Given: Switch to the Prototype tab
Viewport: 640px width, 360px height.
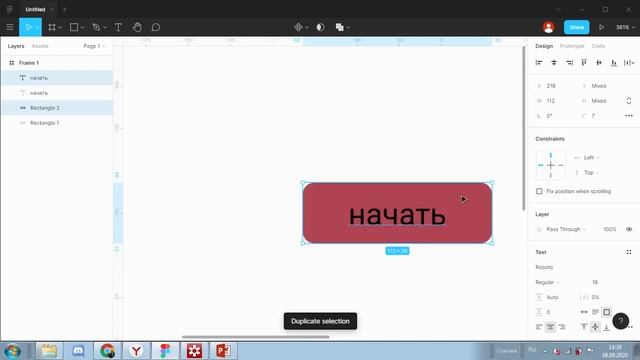Looking at the screenshot, I should tap(572, 46).
